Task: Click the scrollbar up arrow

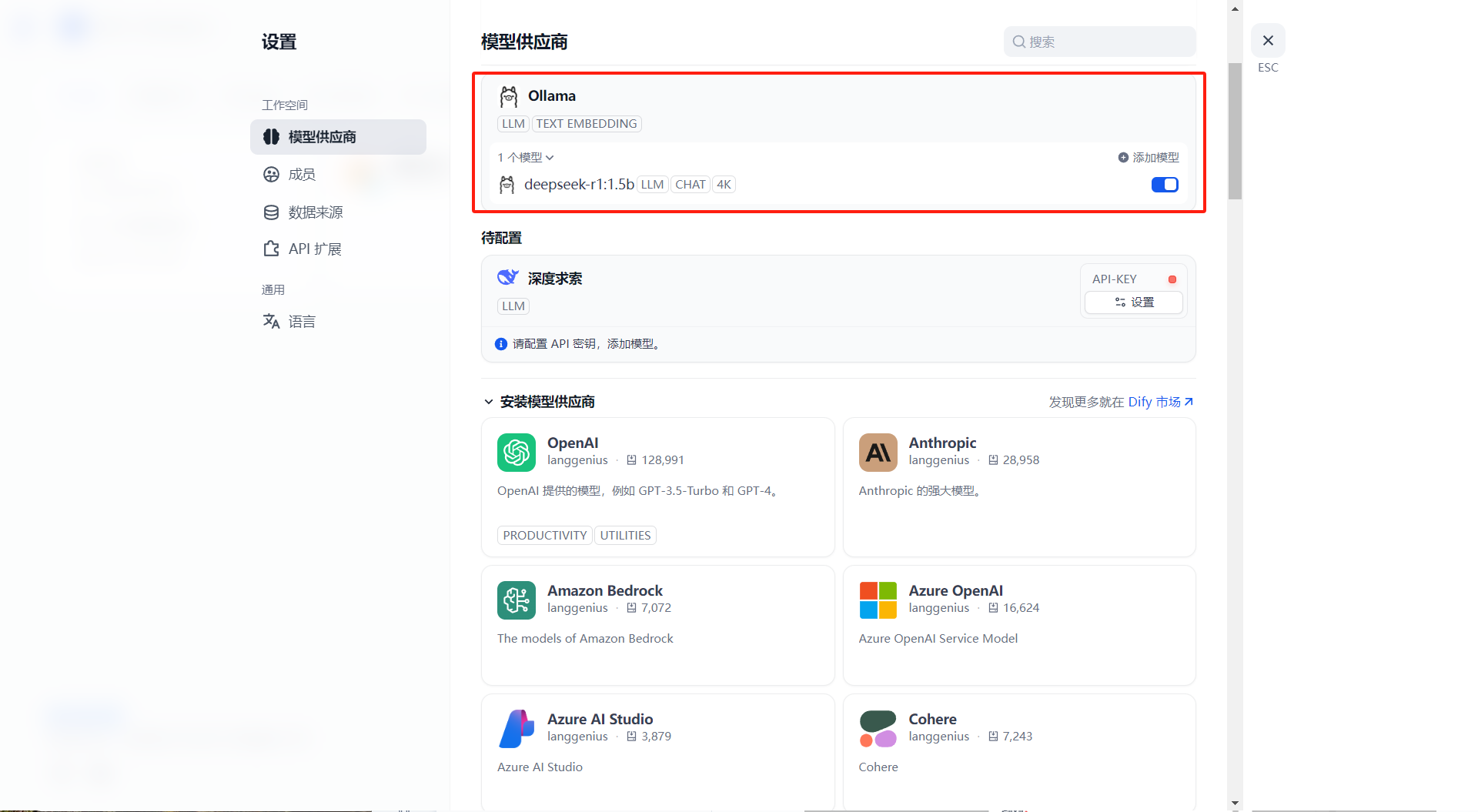Action: click(x=1236, y=8)
